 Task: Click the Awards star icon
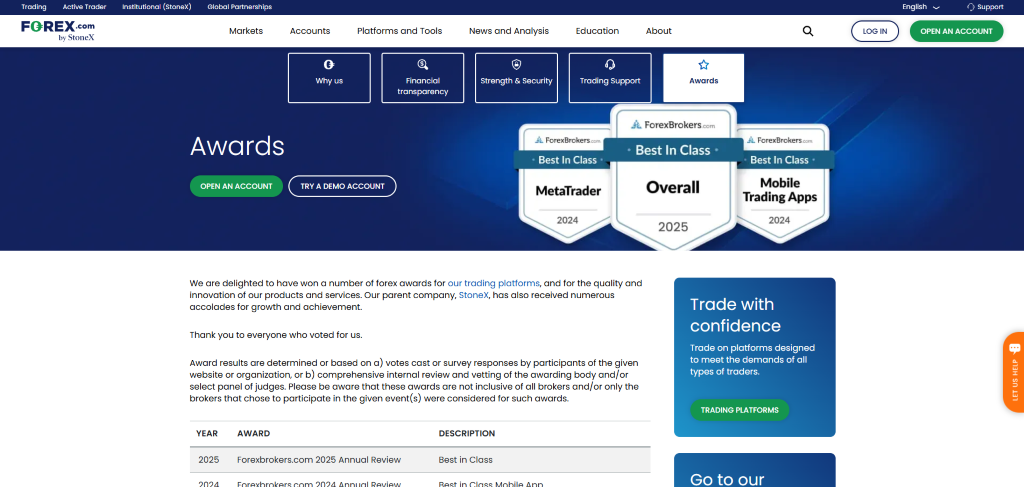[x=703, y=65]
